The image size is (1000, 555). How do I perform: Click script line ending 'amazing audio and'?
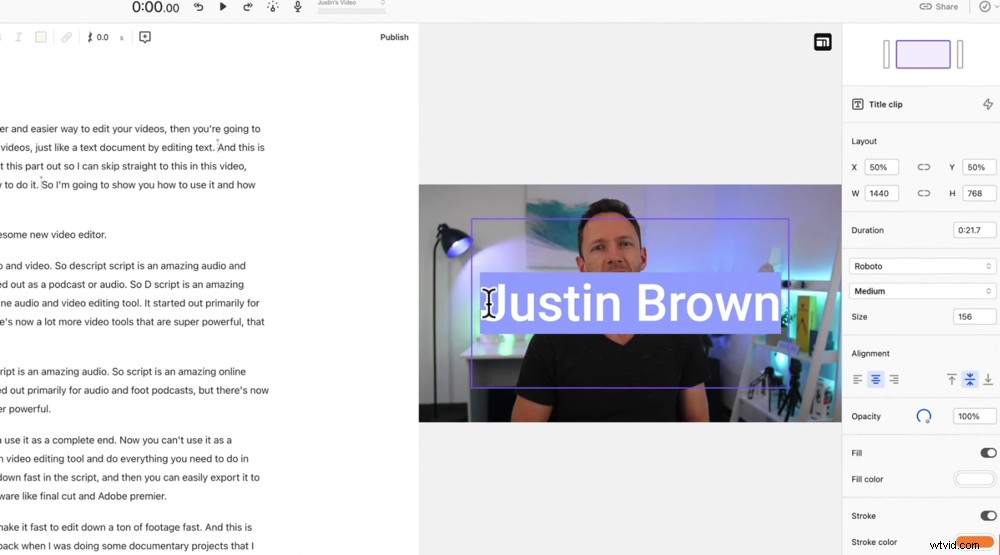[123, 266]
